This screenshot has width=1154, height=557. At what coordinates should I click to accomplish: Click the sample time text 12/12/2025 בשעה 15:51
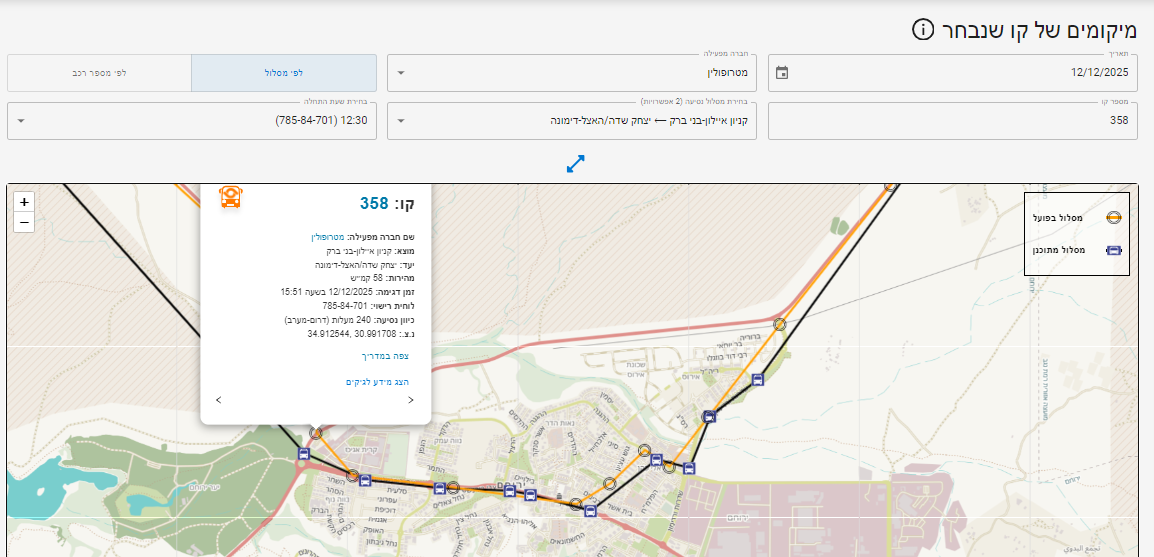click(x=325, y=291)
